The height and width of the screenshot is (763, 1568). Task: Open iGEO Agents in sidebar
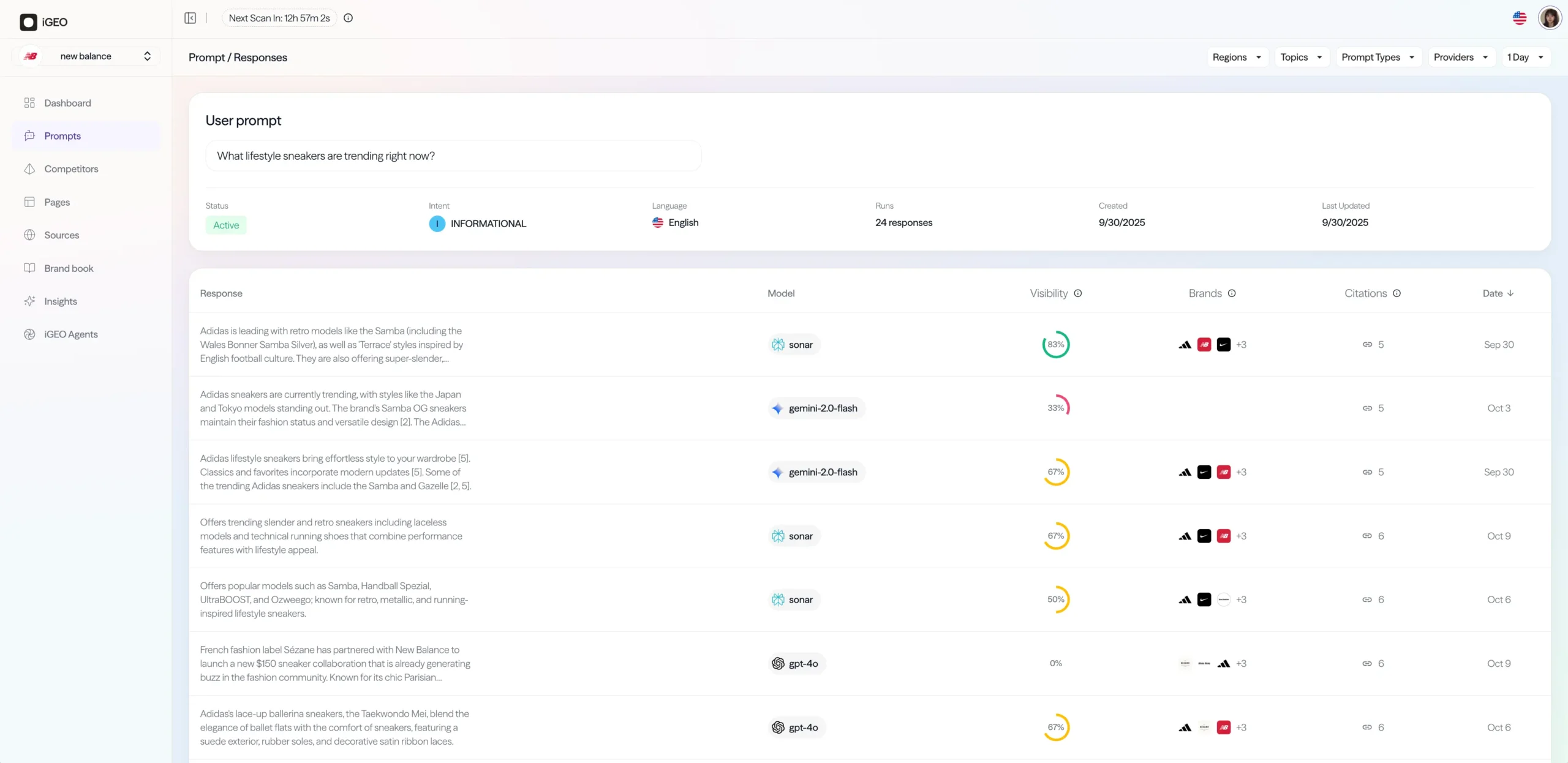(x=71, y=334)
